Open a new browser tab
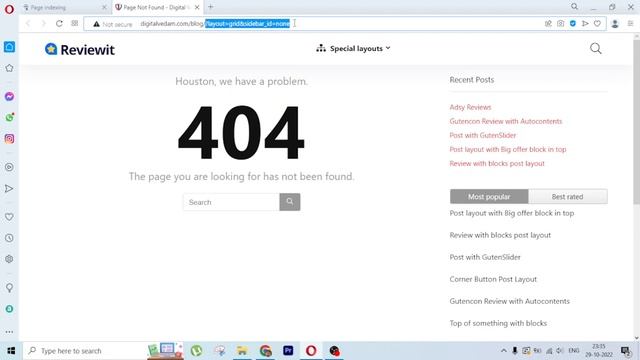Screen dimensions: 640x360 tap(211, 7)
